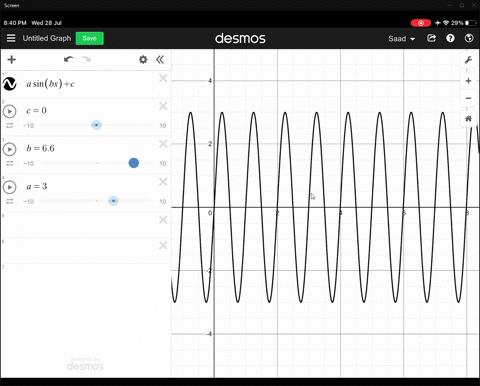
Task: Click the b = 6.6 expression field
Action: pos(40,148)
